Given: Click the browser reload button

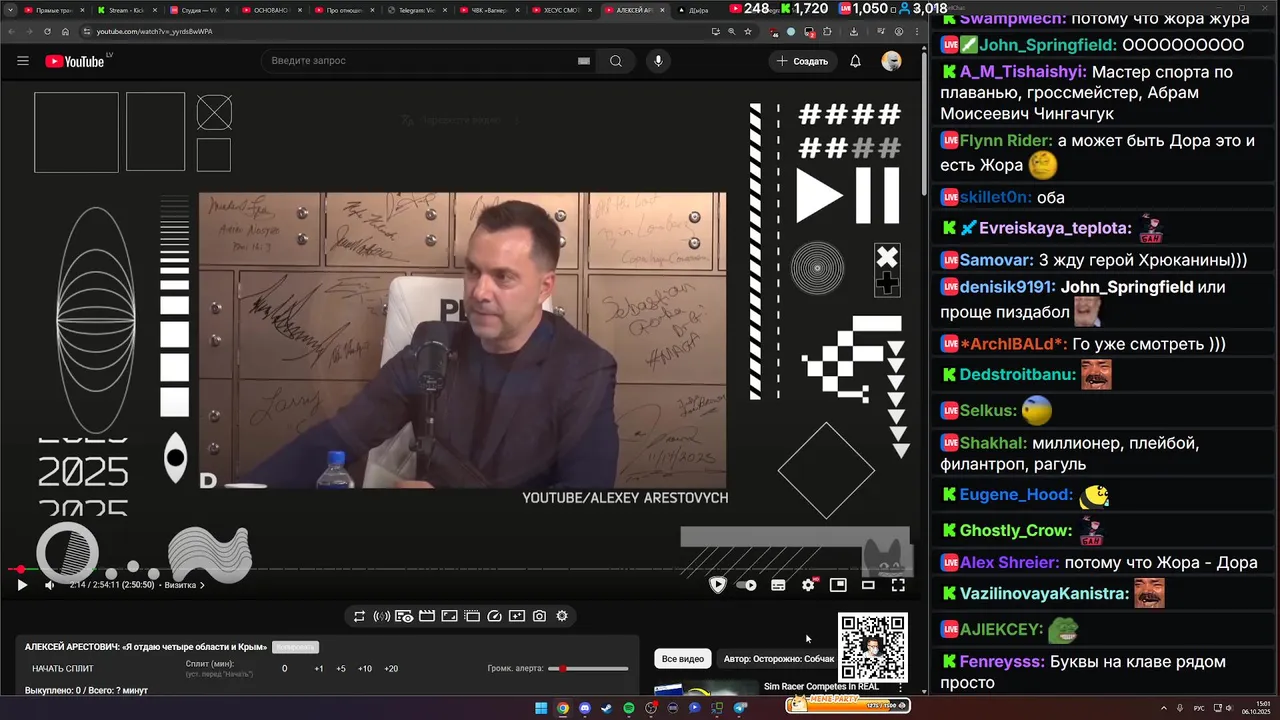Looking at the screenshot, I should click(47, 31).
